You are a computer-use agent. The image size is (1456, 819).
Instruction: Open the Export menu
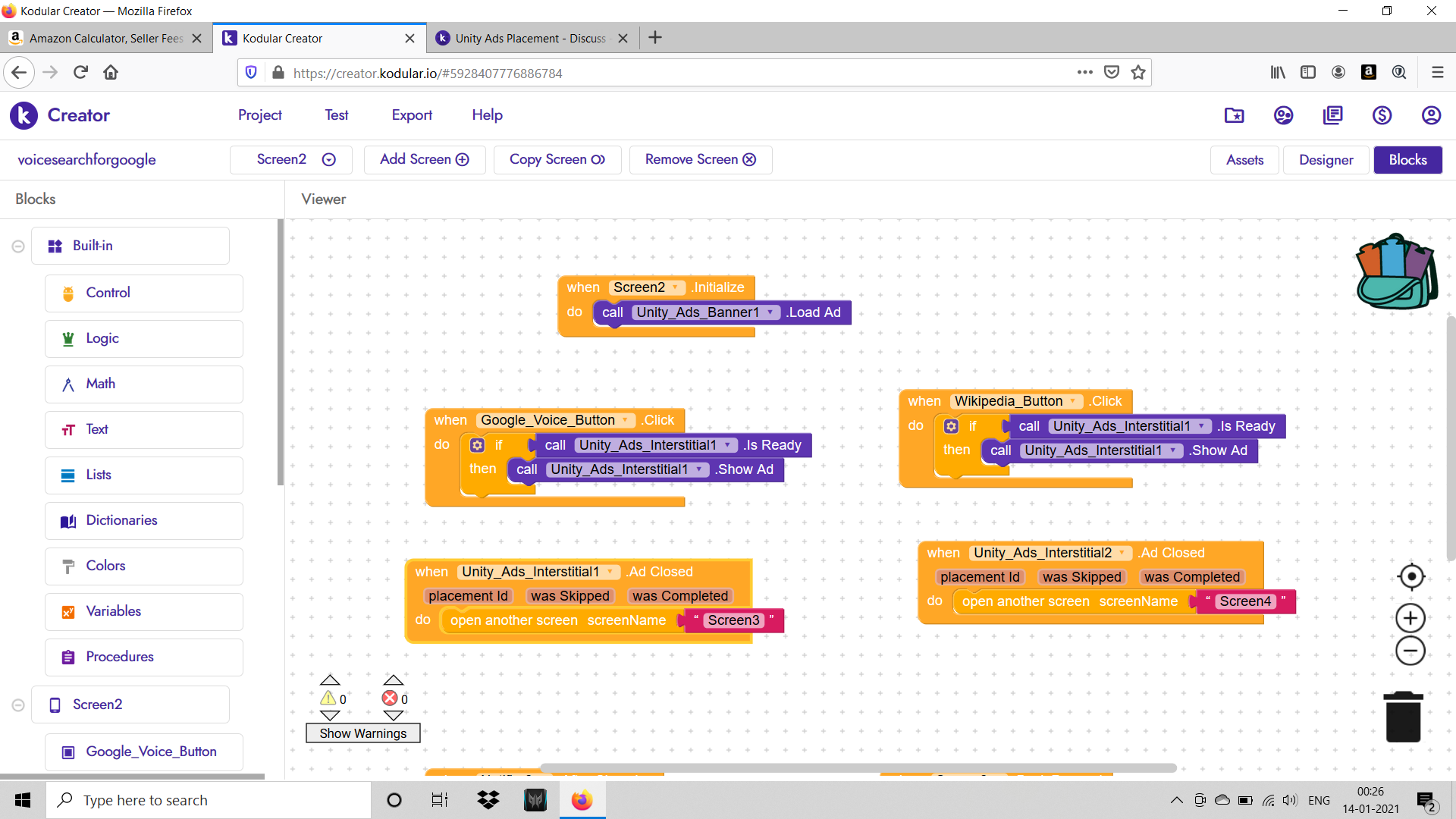[412, 115]
